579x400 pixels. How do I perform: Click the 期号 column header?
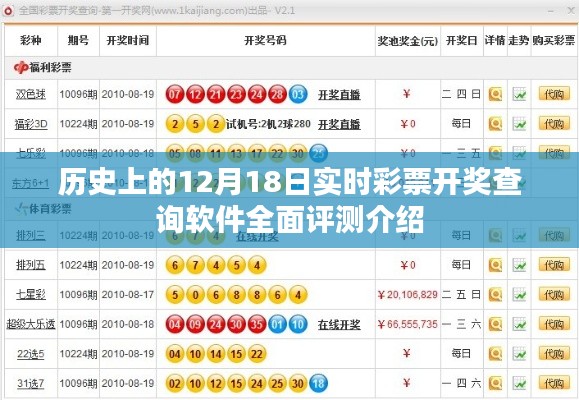(x=78, y=40)
